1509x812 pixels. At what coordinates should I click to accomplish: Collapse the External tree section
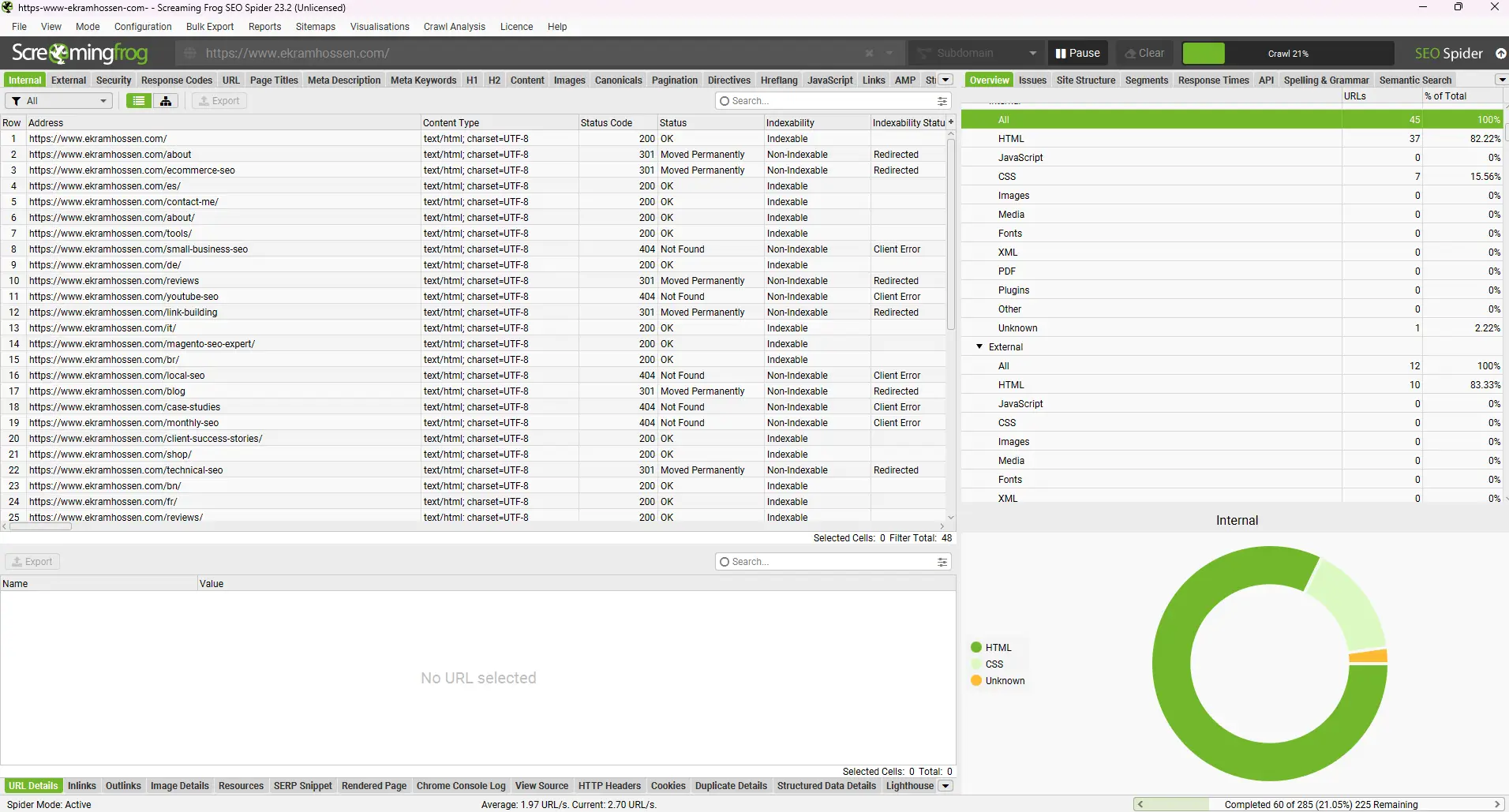(979, 347)
